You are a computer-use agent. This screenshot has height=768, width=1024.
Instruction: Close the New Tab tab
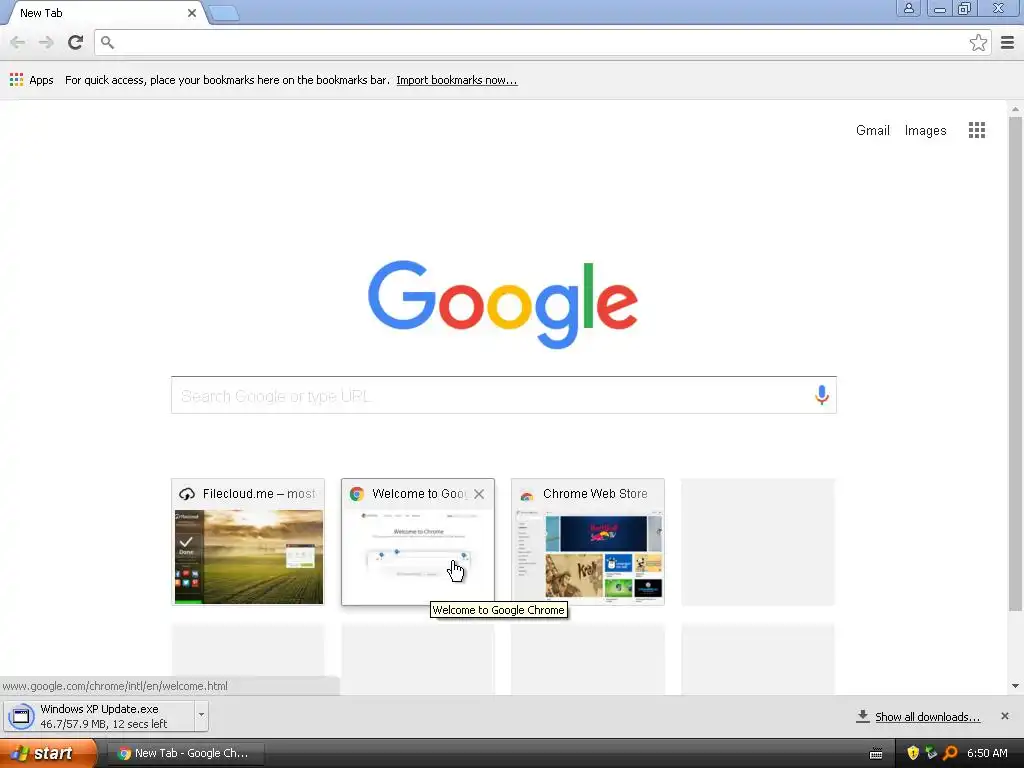(x=191, y=13)
